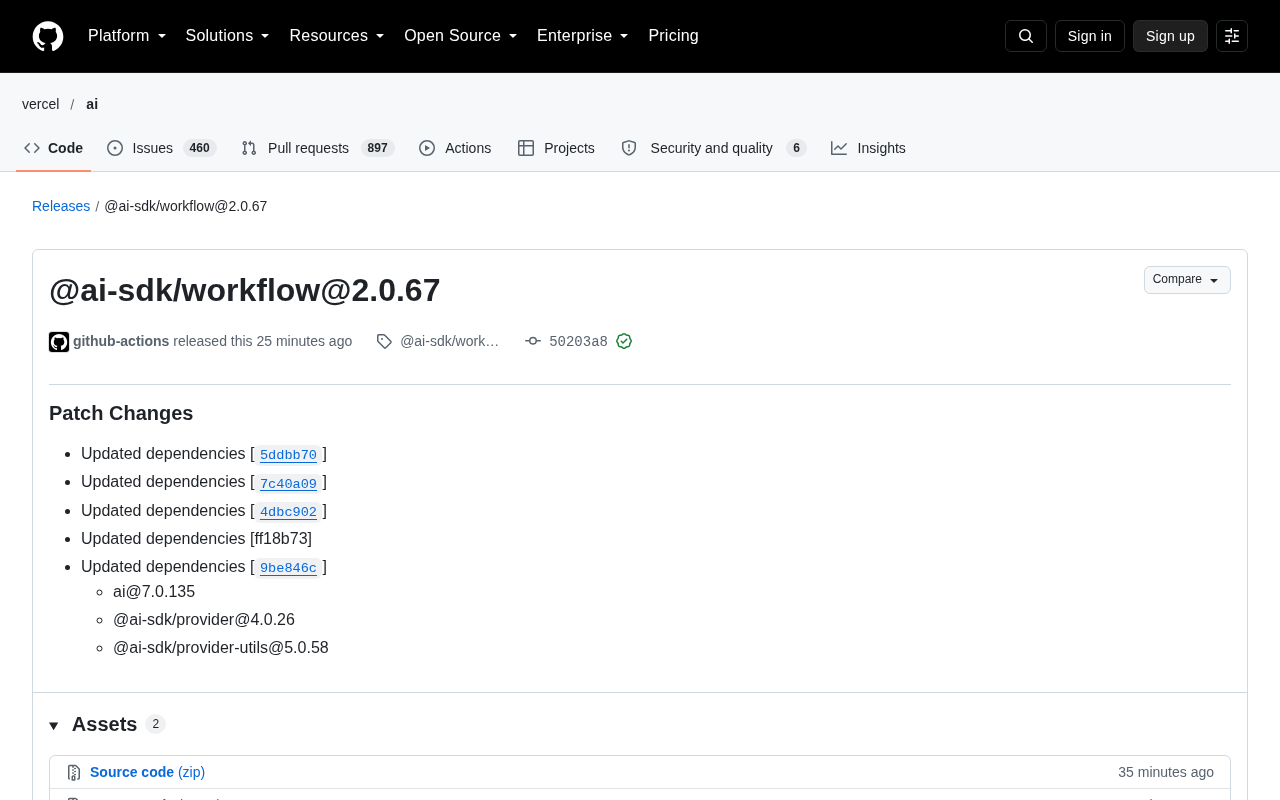Screen dimensions: 1280x800
Task: Open the @ai-sdk/work… tag link
Action: (449, 341)
